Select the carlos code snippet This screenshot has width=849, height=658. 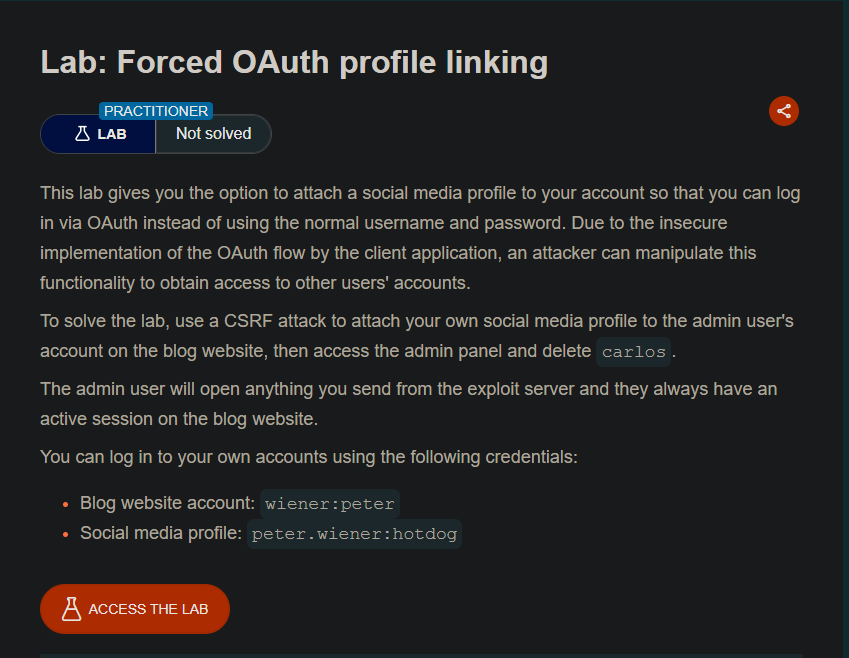634,352
